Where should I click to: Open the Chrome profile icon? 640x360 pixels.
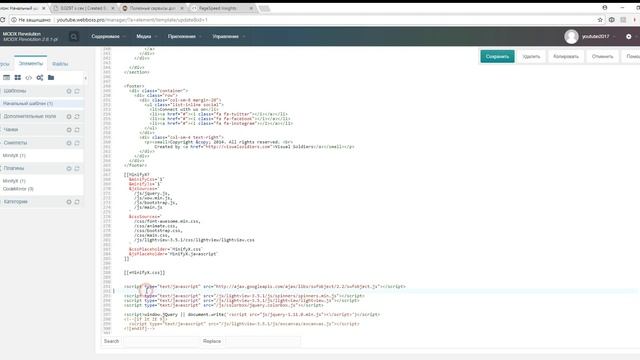tap(605, 8)
